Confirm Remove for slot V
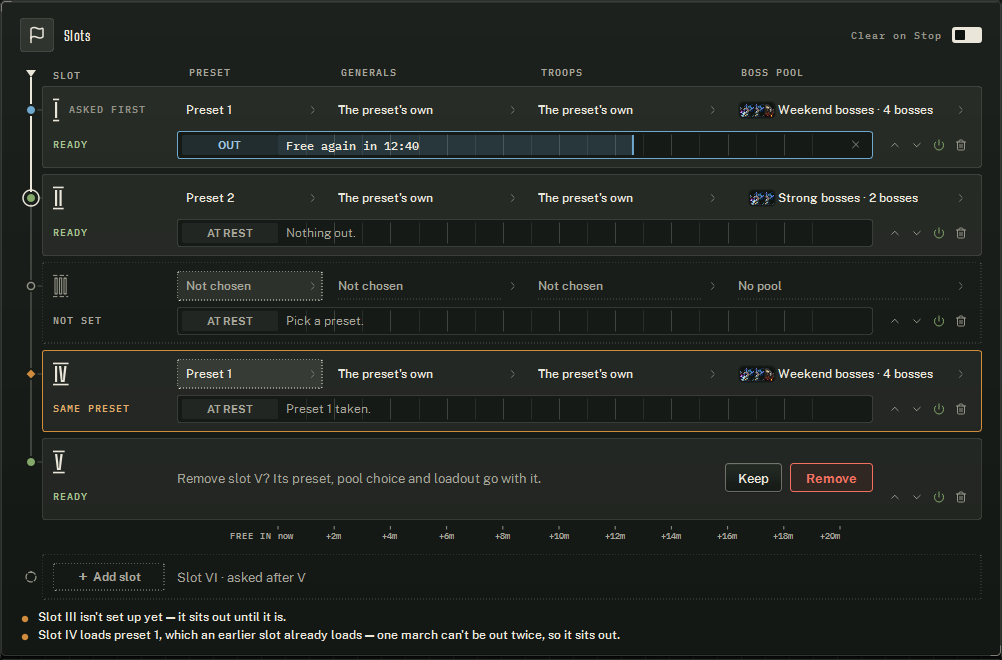Image resolution: width=1002 pixels, height=660 pixels. (x=831, y=478)
